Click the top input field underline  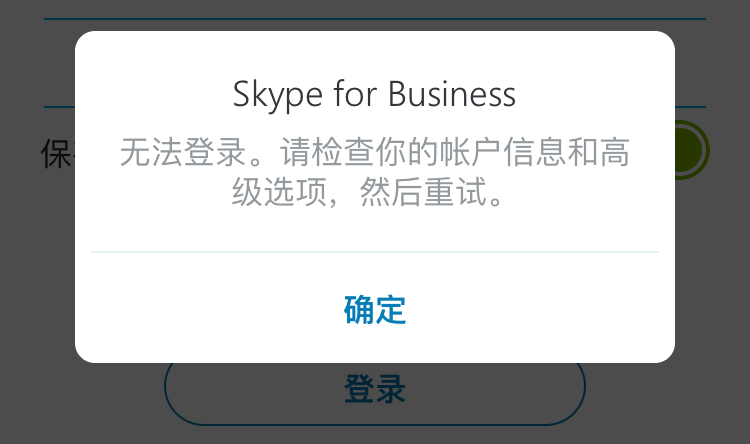tap(374, 19)
